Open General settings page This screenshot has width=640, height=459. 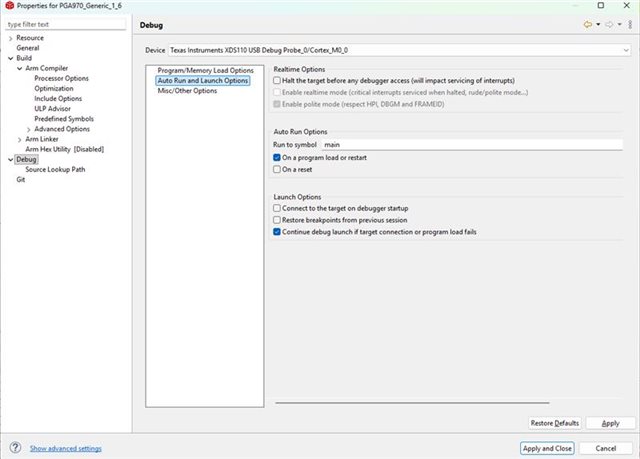(x=28, y=48)
